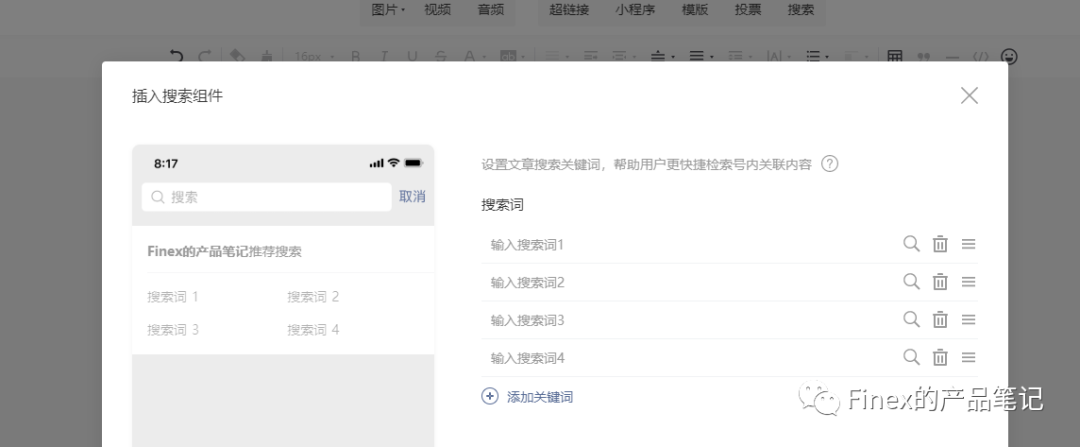Click the reorder handle for 输入搜索词3
1080x447 pixels.
(x=968, y=320)
